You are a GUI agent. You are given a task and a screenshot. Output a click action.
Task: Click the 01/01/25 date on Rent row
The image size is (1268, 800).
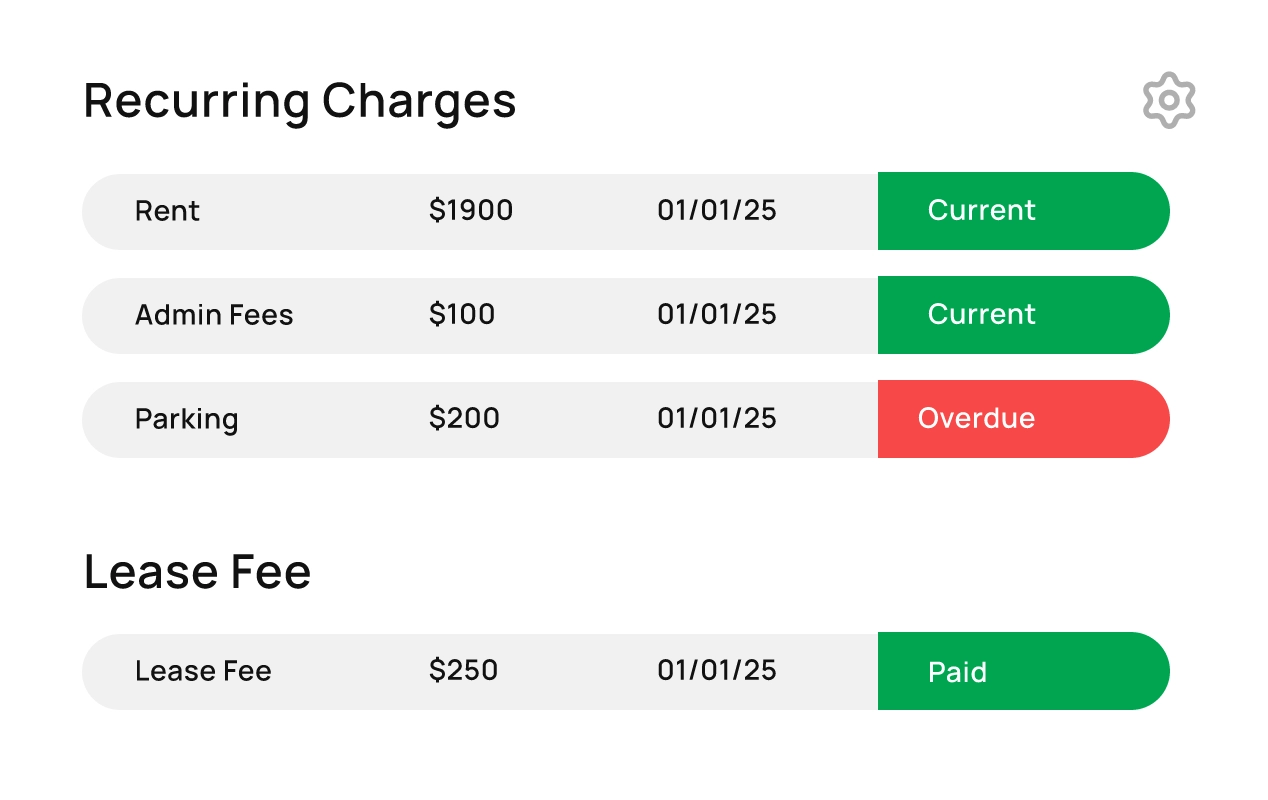(x=716, y=211)
